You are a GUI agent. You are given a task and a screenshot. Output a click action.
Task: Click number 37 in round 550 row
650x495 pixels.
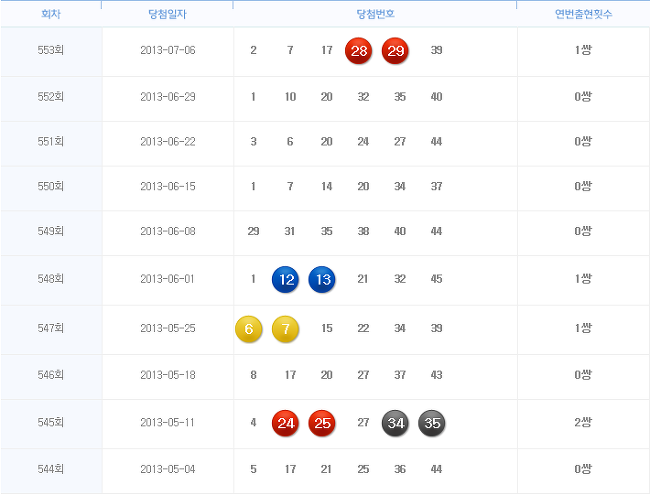[436, 186]
